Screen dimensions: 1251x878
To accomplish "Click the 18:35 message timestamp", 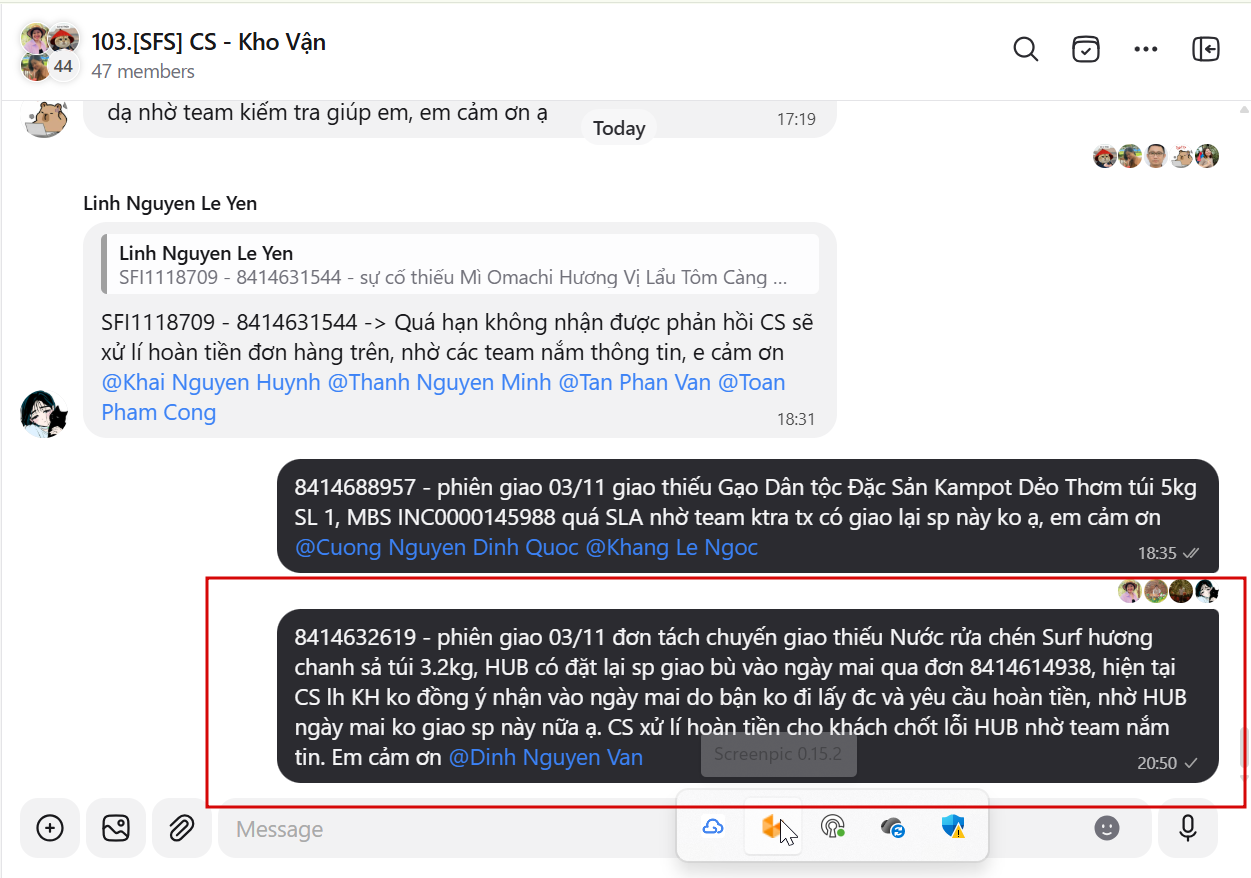I will point(1157,552).
